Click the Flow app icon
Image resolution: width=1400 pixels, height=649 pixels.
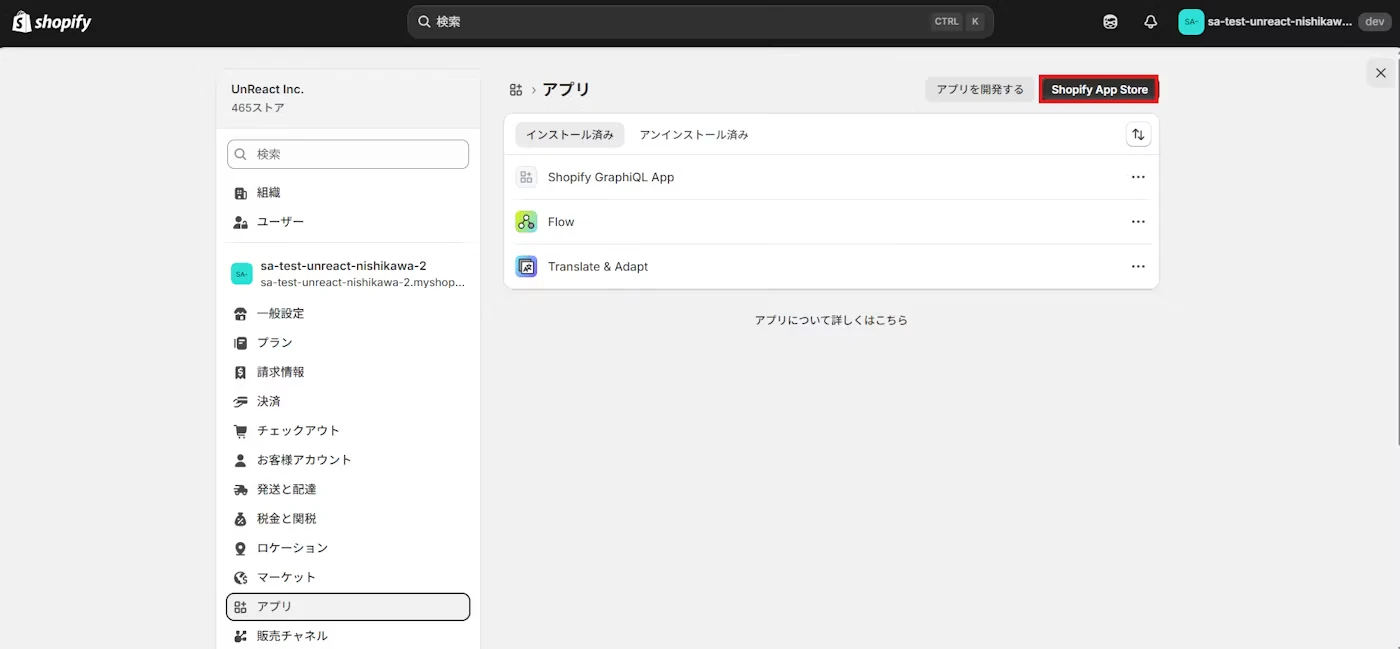(x=526, y=222)
